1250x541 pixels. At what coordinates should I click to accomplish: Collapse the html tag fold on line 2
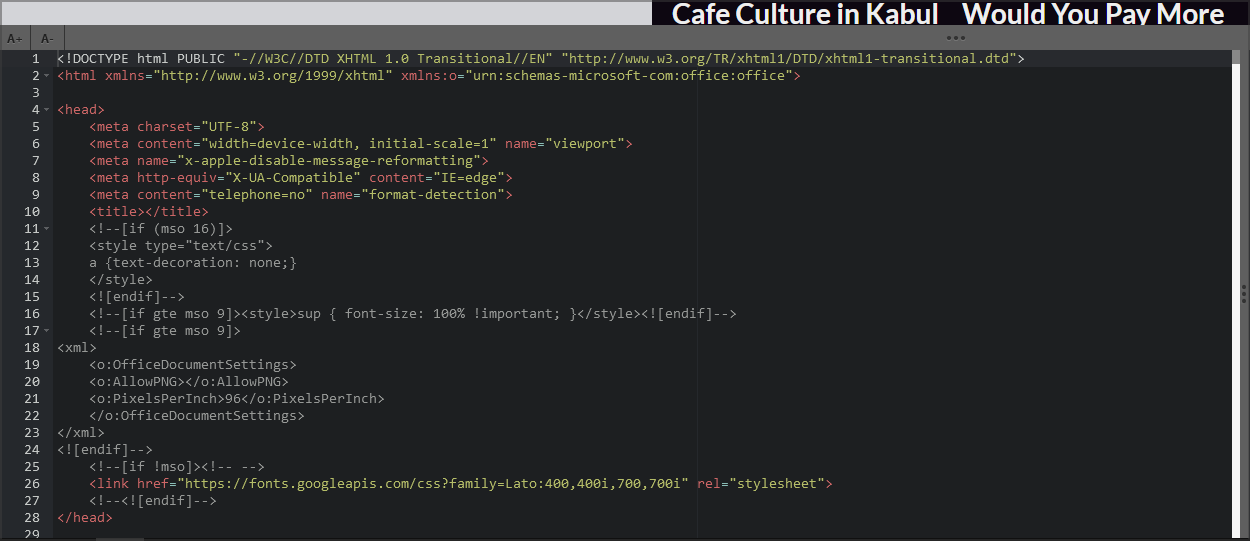tap(47, 76)
